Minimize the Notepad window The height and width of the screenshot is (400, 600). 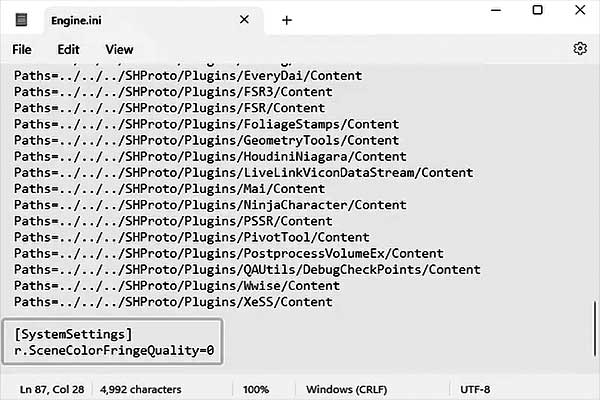point(496,10)
